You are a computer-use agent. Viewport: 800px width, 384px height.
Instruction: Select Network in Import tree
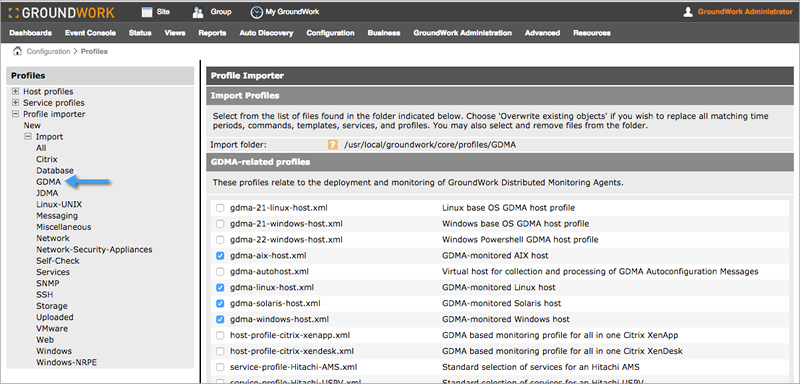(x=53, y=238)
